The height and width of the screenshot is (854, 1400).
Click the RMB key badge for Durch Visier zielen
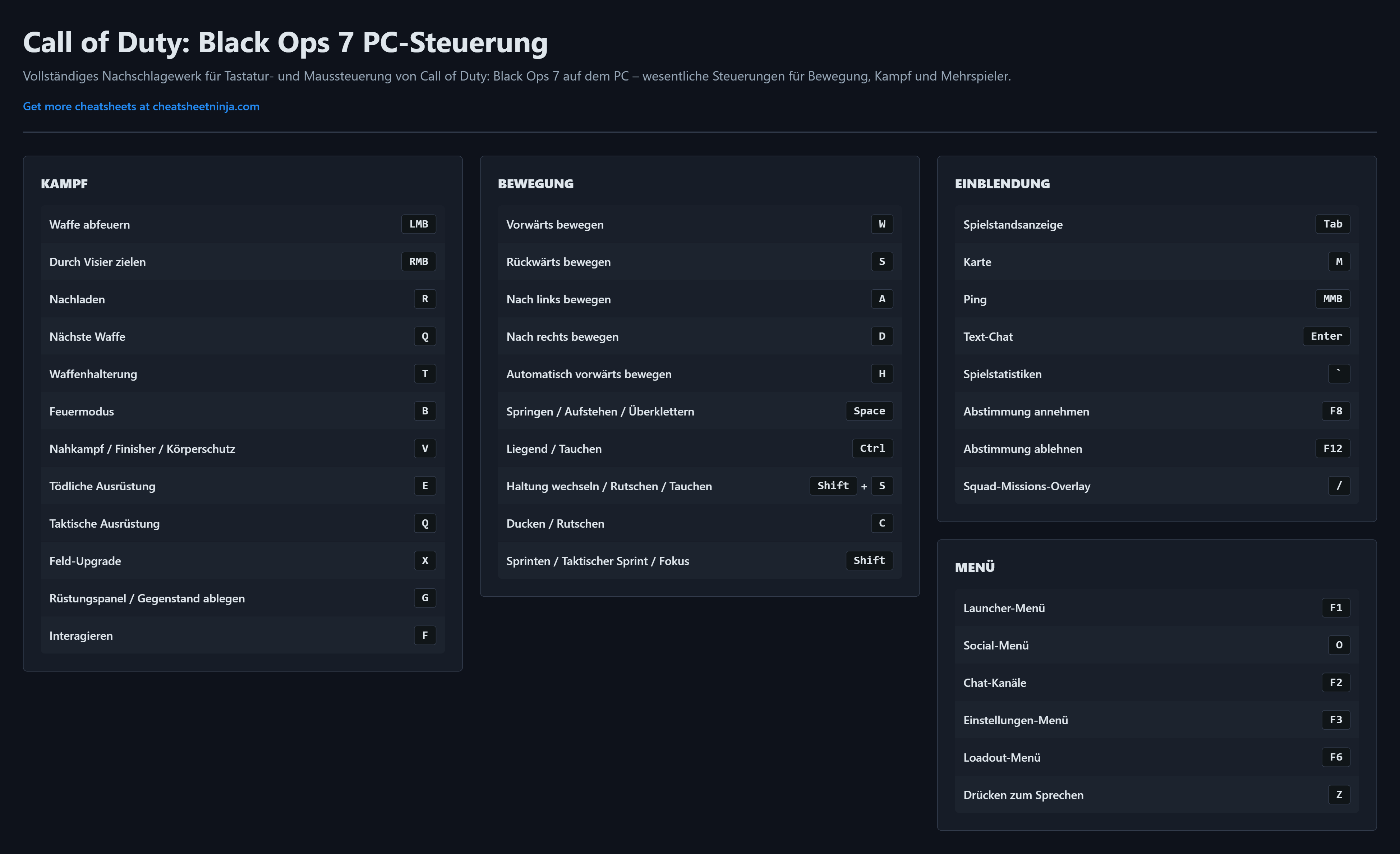coord(418,261)
